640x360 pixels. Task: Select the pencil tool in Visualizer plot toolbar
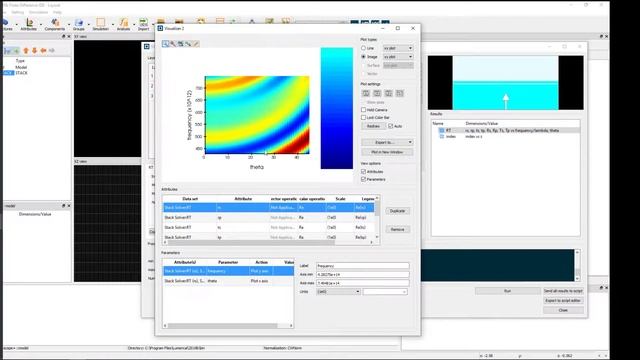pyautogui.click(x=196, y=44)
